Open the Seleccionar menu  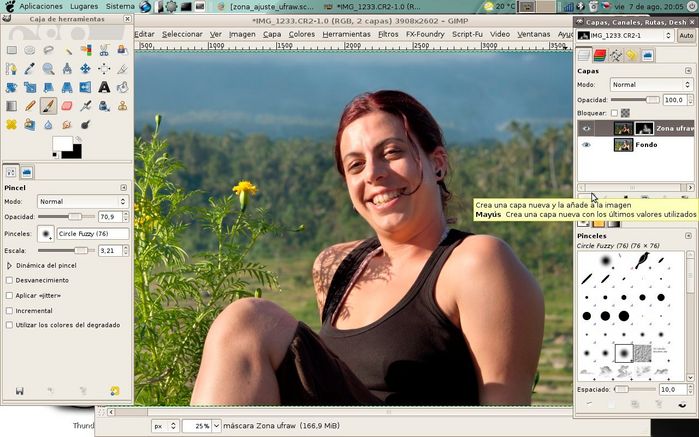(x=182, y=34)
